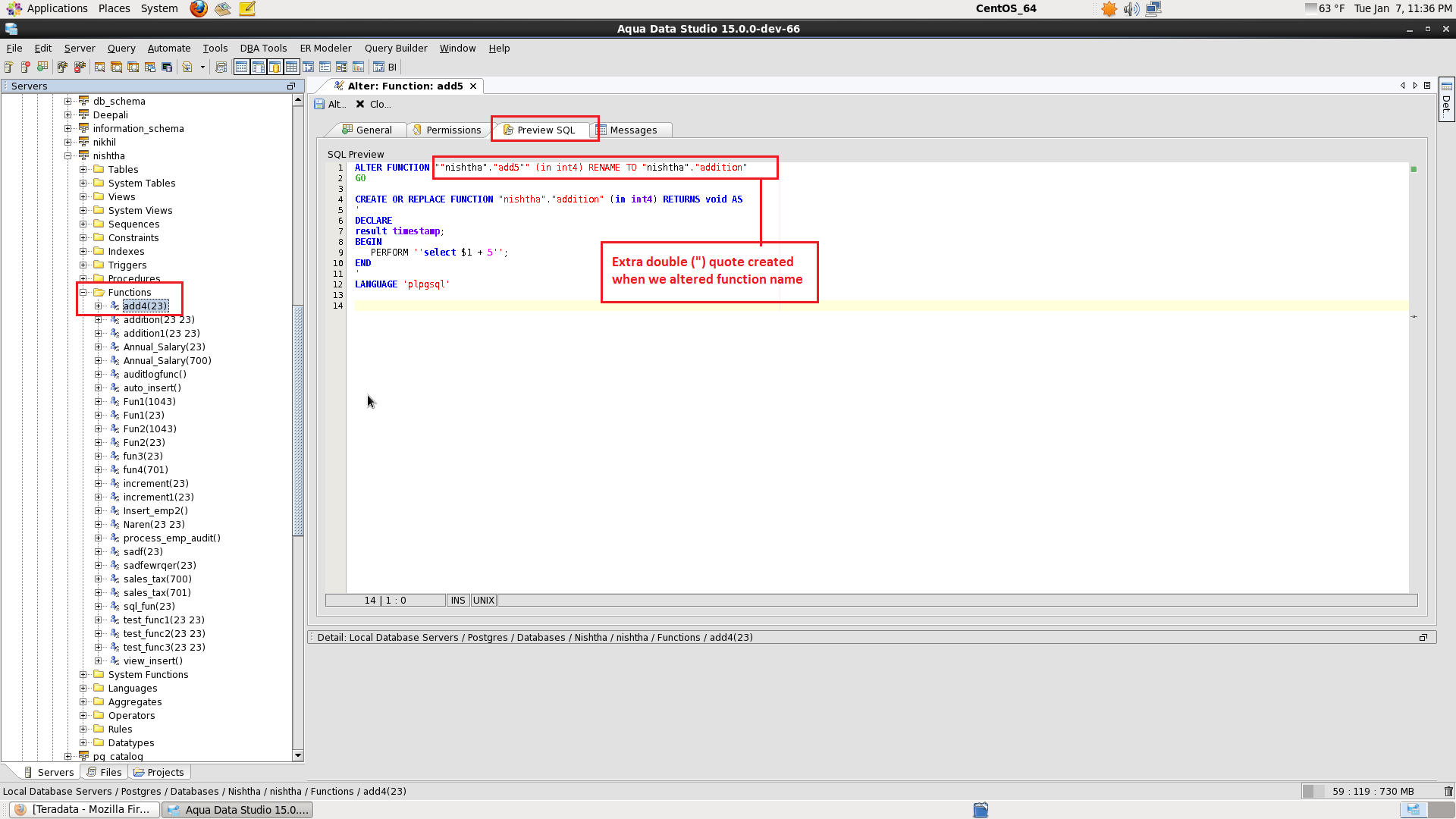Click the connect server toolbar icon

point(63,67)
